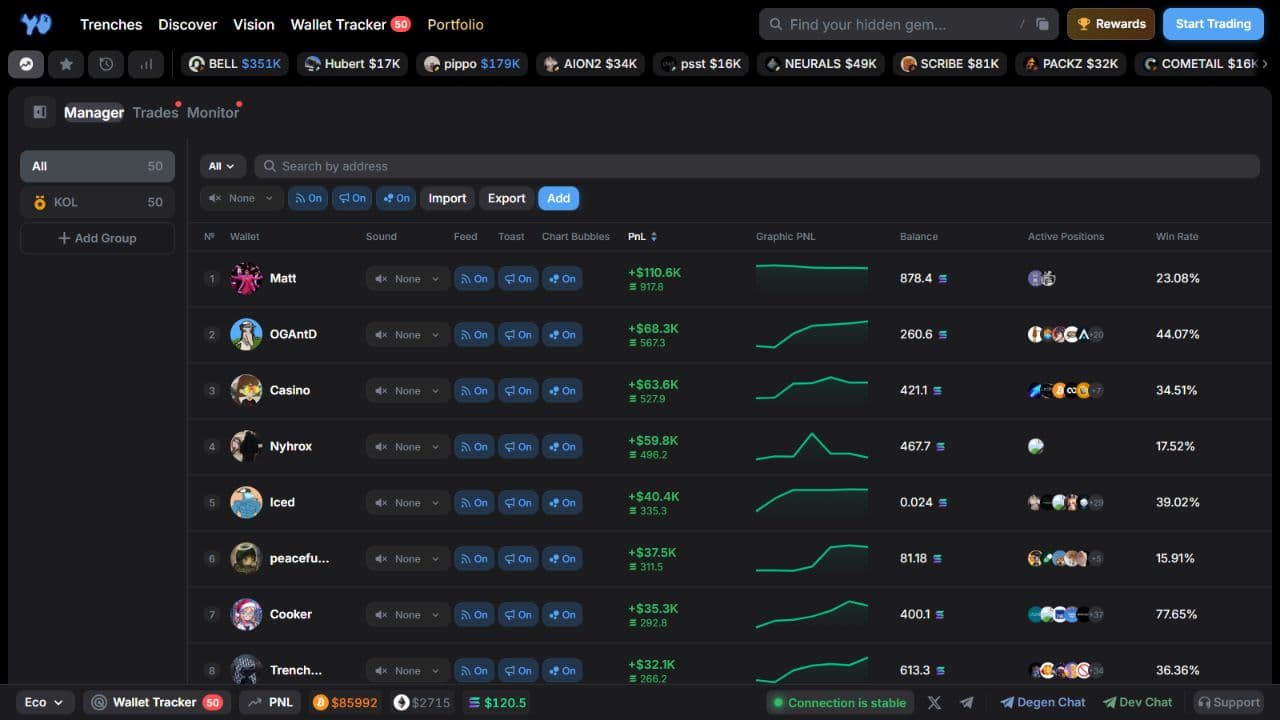Screen dimensions: 1280x720
Task: Click the Ethereum price indicator $2715
Action: (x=422, y=702)
